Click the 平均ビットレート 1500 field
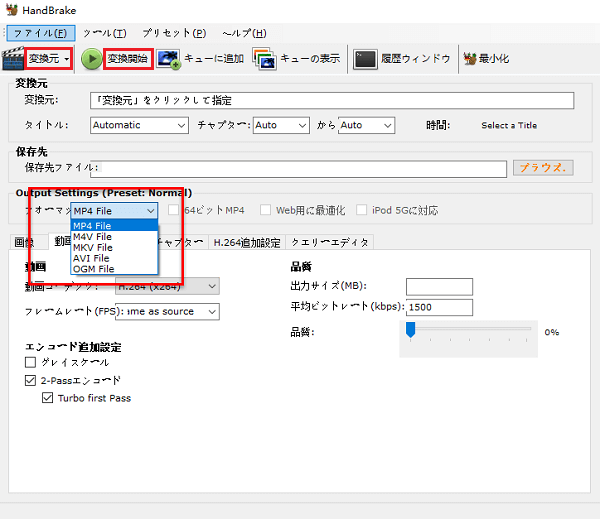The image size is (600, 519). (x=439, y=307)
